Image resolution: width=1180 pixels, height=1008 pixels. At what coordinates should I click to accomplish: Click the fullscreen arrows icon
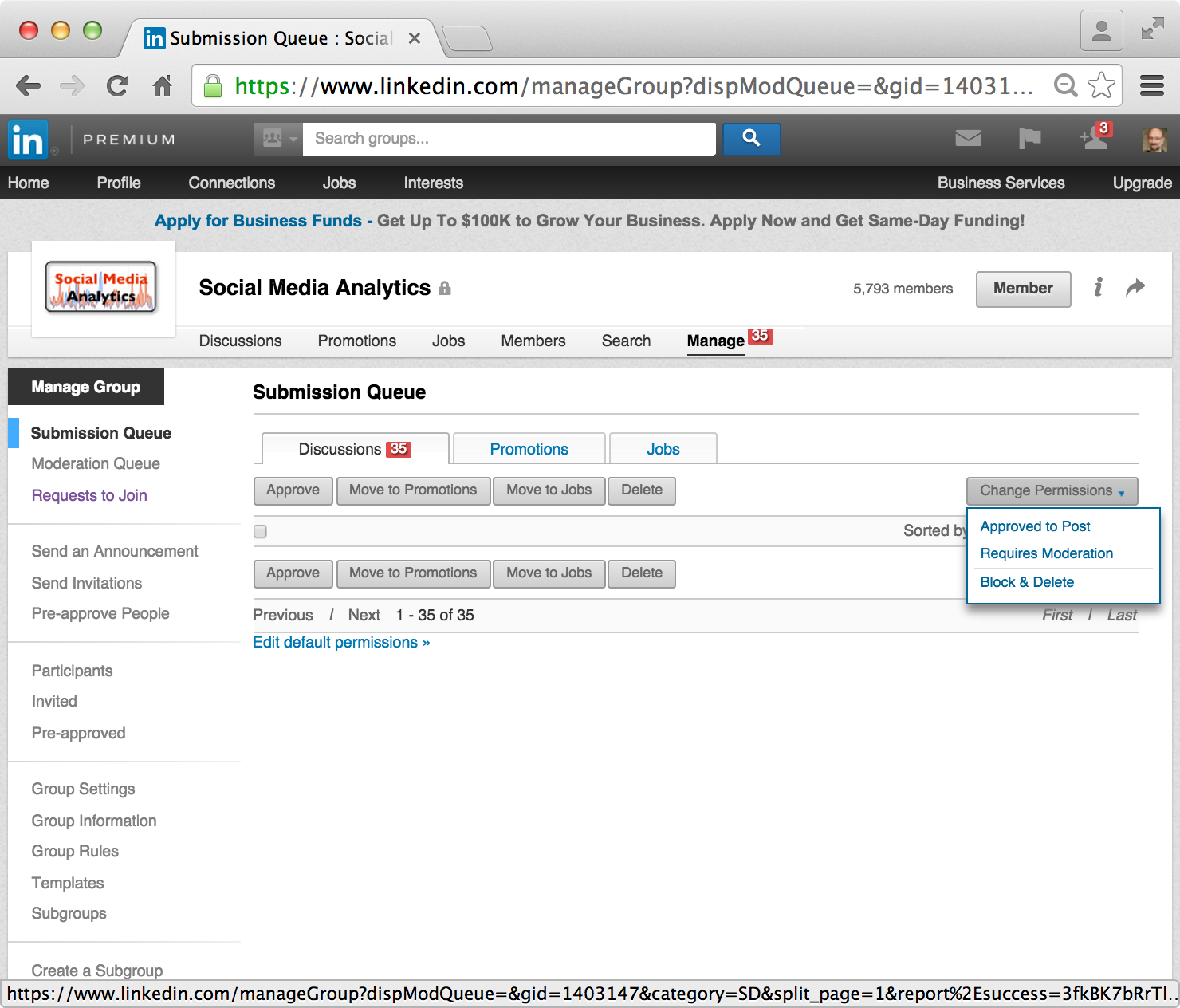(x=1152, y=29)
